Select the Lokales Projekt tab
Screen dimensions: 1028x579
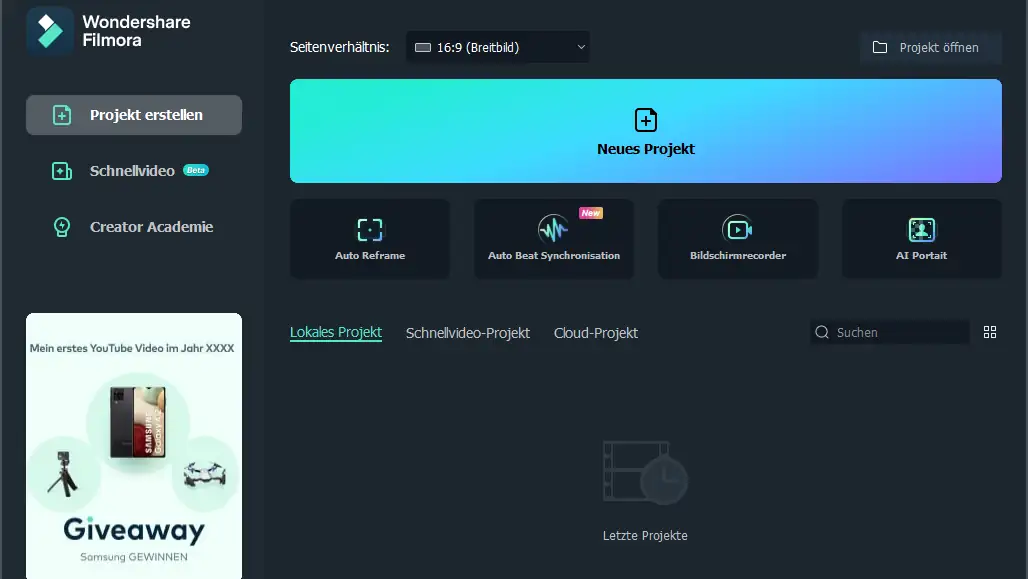336,332
